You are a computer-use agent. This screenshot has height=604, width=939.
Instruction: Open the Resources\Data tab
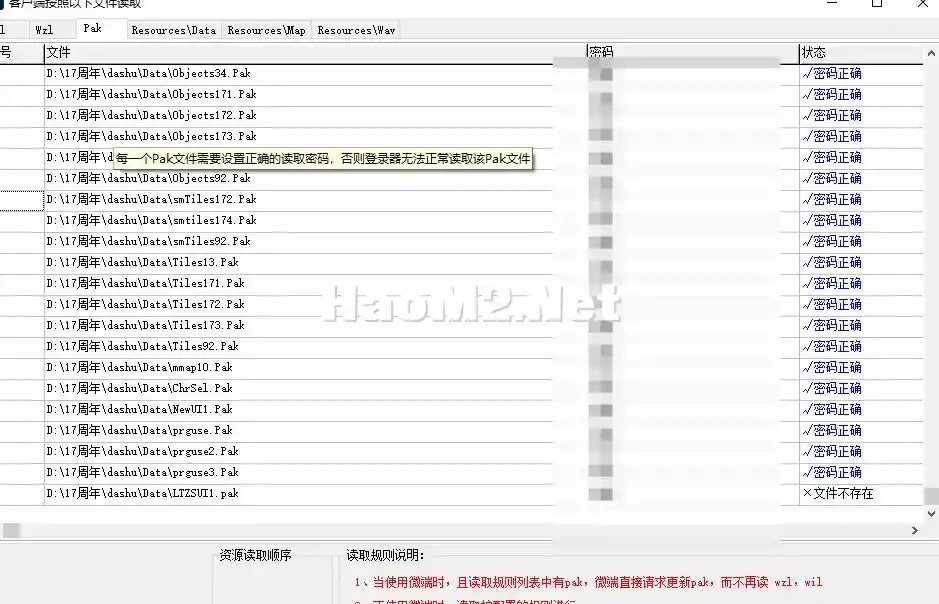pos(174,31)
